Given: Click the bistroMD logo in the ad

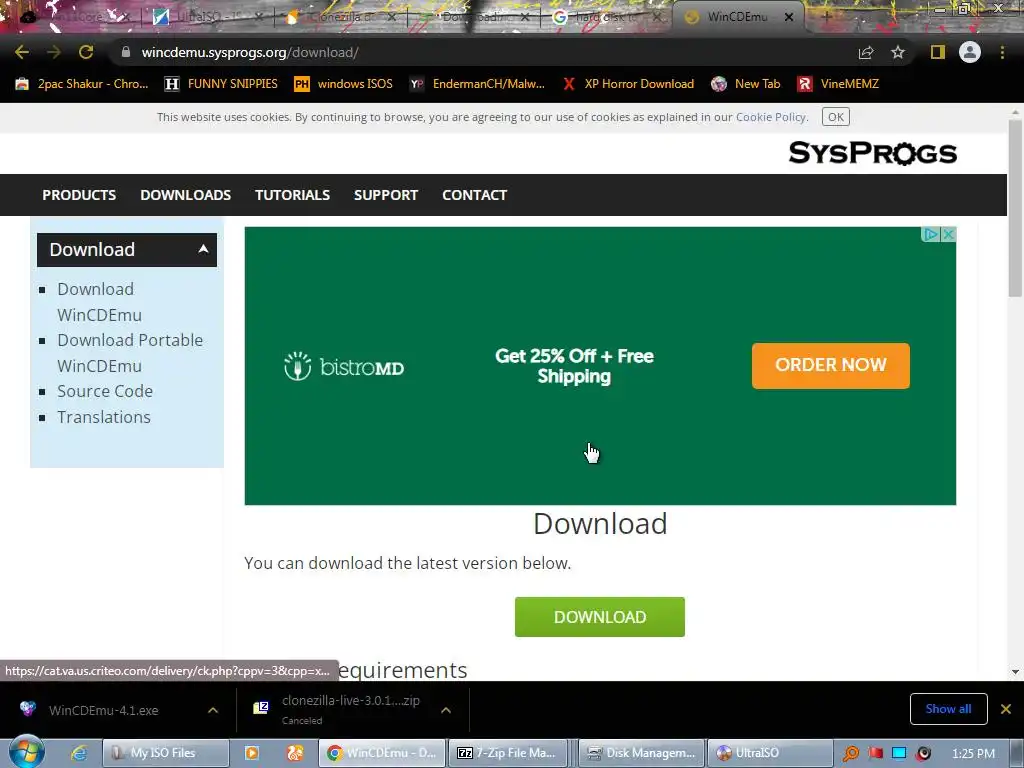Looking at the screenshot, I should (344, 366).
